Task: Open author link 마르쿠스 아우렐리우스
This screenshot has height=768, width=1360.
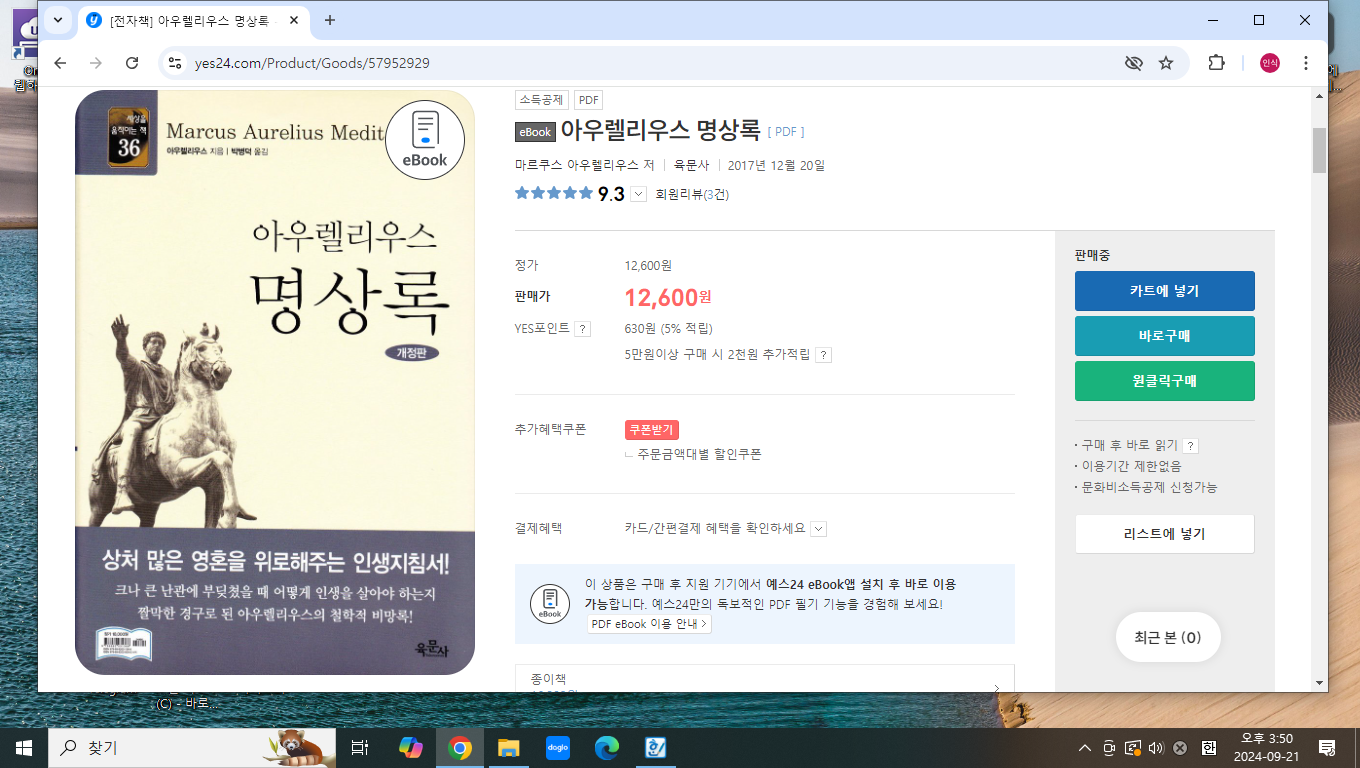Action: click(x=578, y=165)
